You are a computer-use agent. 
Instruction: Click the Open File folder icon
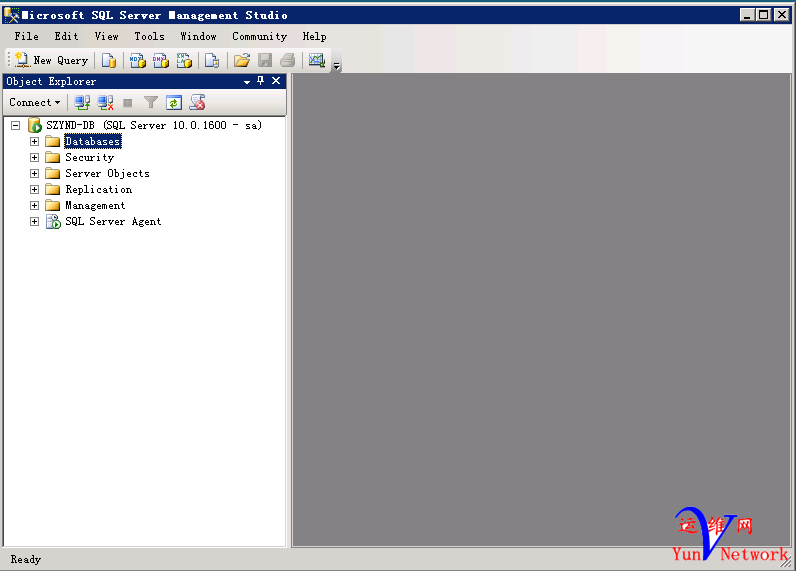click(x=242, y=60)
